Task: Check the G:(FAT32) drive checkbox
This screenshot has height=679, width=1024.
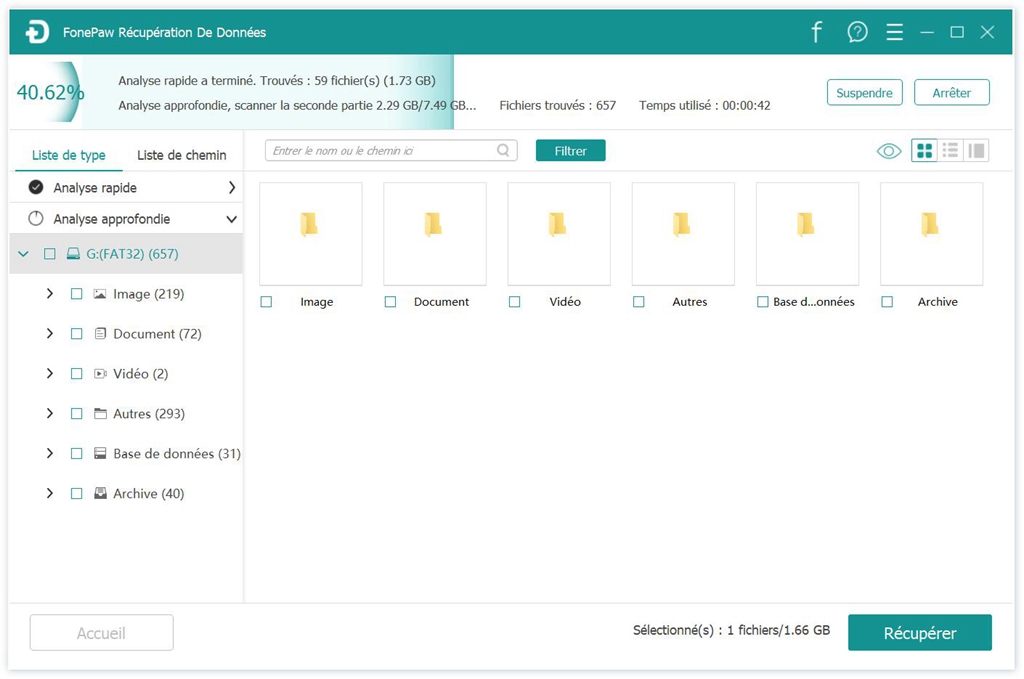Action: pos(50,253)
